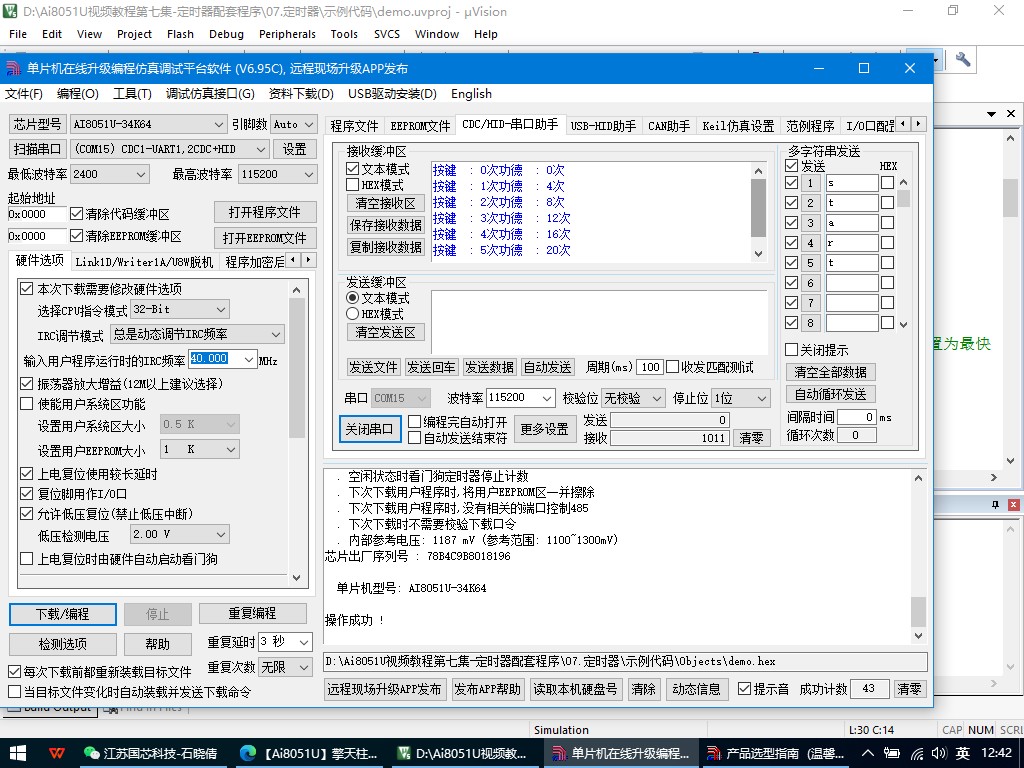The height and width of the screenshot is (768, 1024).
Task: Expand 低压检测电压 2.00 V dropdown
Action: [180, 535]
